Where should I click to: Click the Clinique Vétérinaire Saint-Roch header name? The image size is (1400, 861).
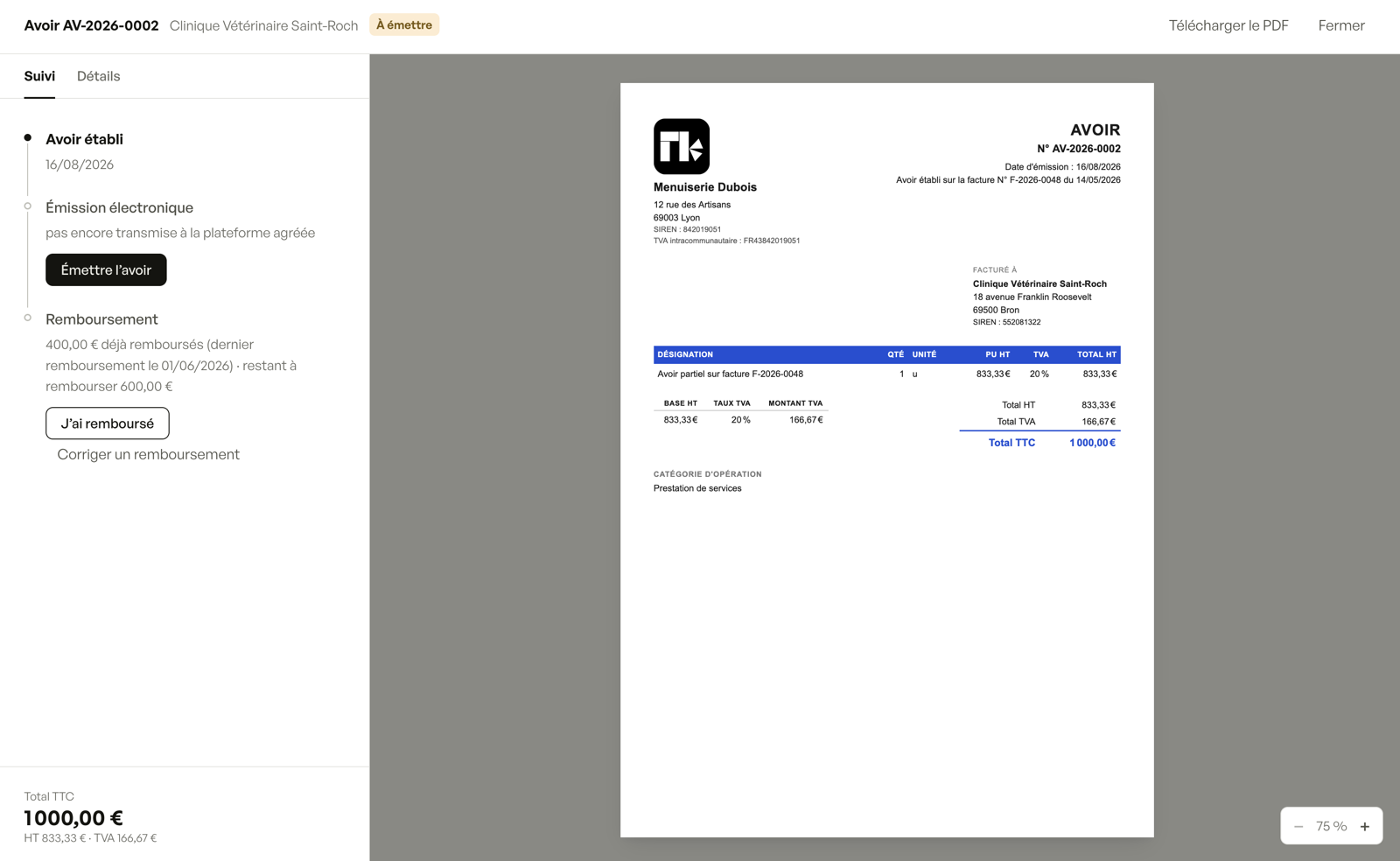point(263,25)
